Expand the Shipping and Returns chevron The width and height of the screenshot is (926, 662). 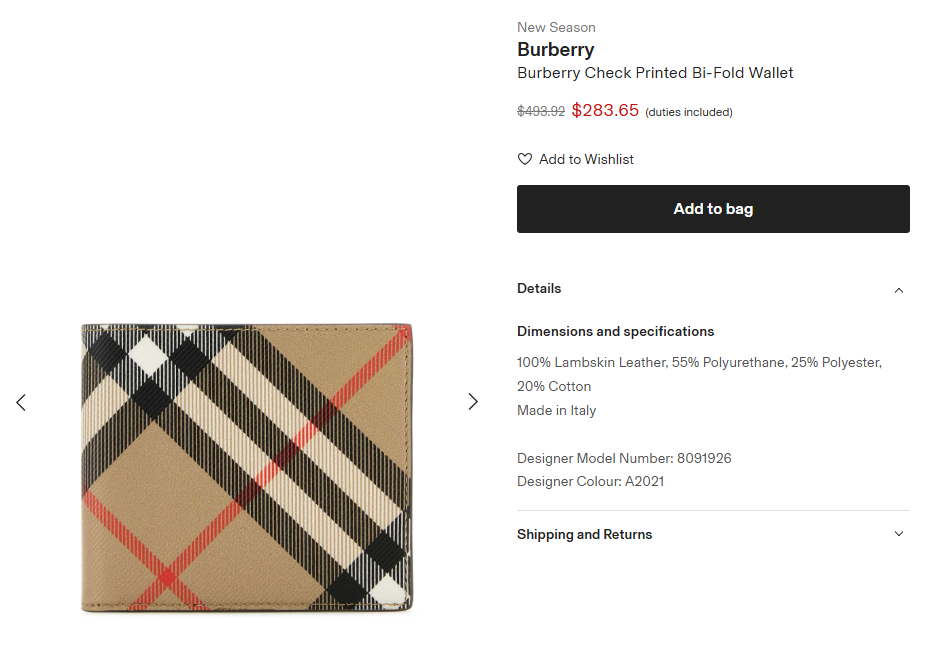click(x=898, y=534)
